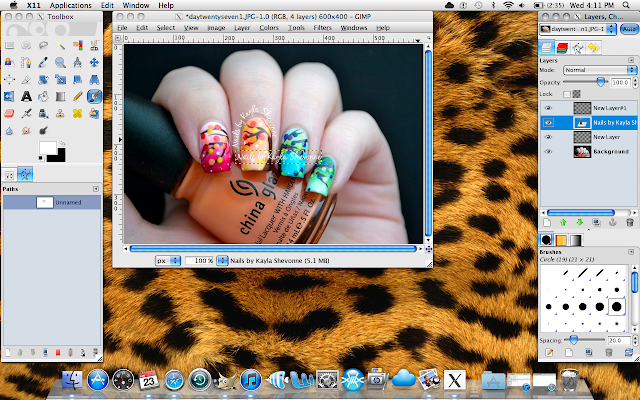Open the Select menu in GIMP

click(x=166, y=28)
